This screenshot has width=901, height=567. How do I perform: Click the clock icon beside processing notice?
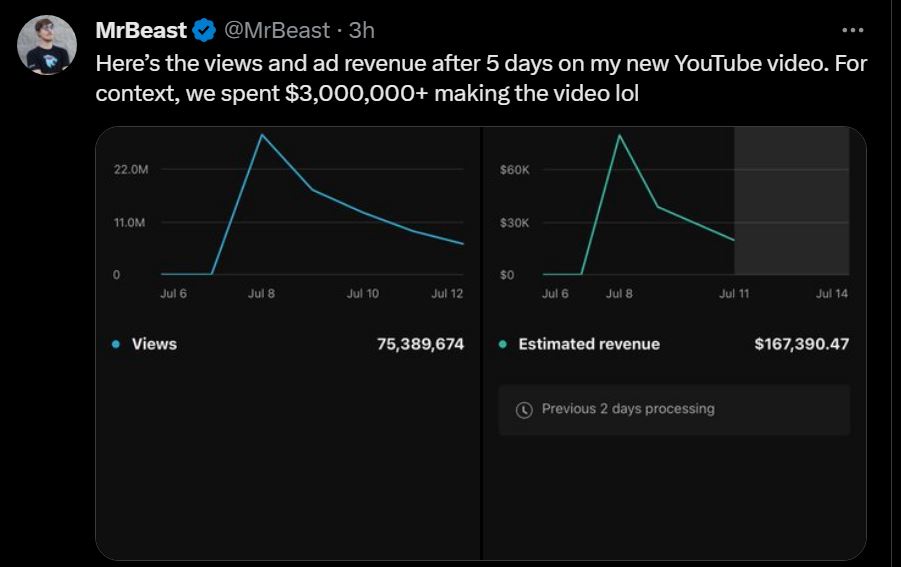(x=524, y=410)
